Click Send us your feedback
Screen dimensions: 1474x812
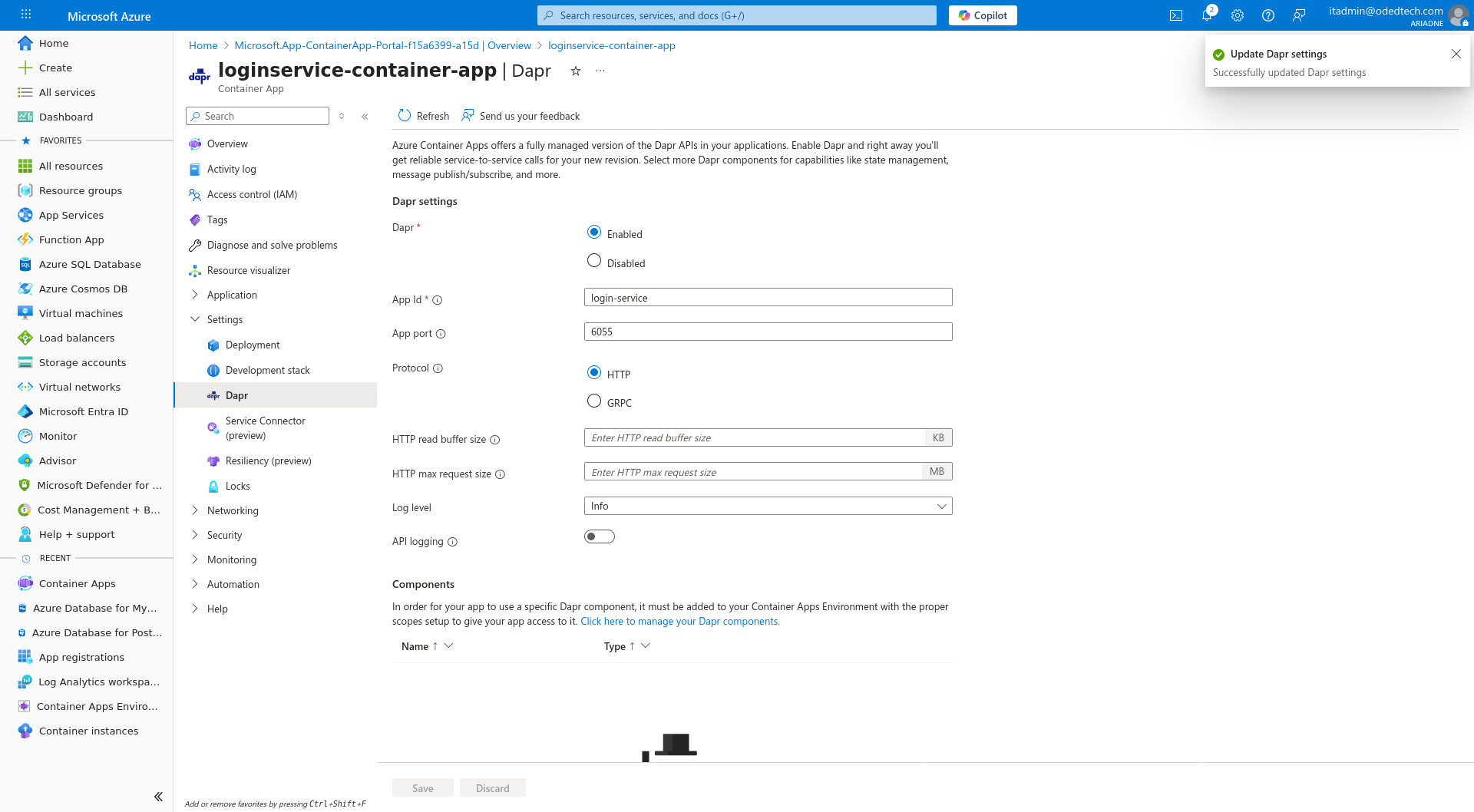[x=521, y=116]
